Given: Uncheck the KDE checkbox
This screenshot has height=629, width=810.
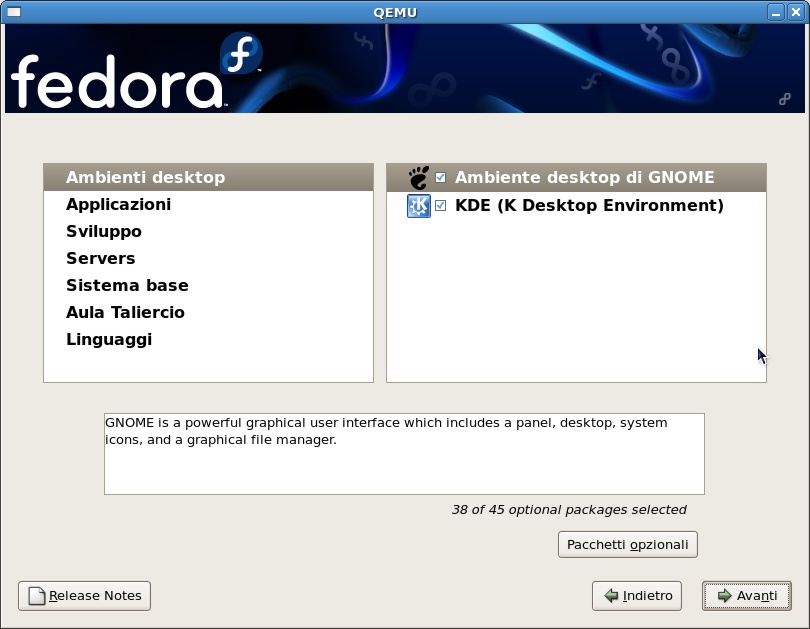Looking at the screenshot, I should (x=440, y=206).
